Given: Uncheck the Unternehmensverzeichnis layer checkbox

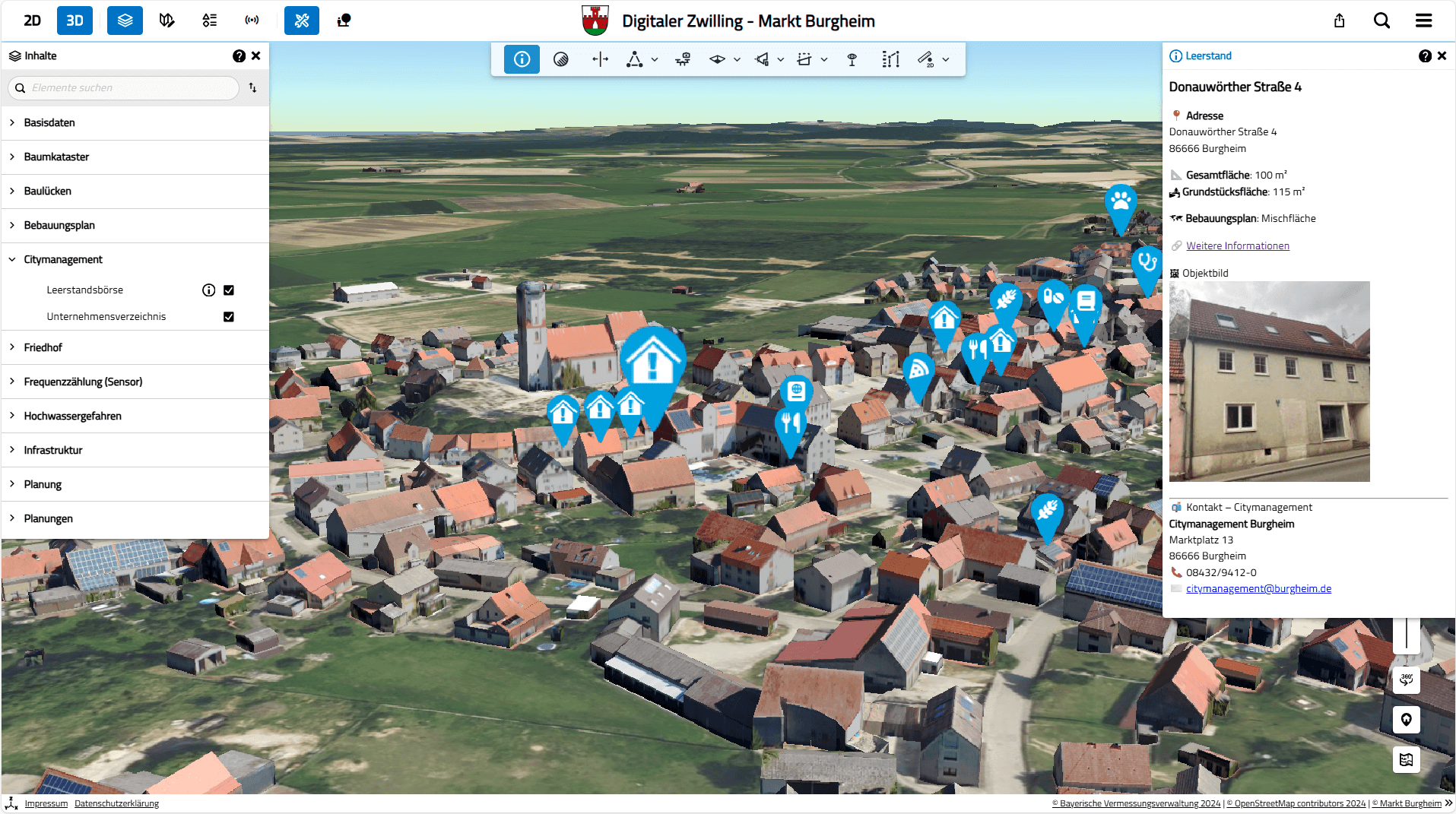Looking at the screenshot, I should pyautogui.click(x=229, y=317).
